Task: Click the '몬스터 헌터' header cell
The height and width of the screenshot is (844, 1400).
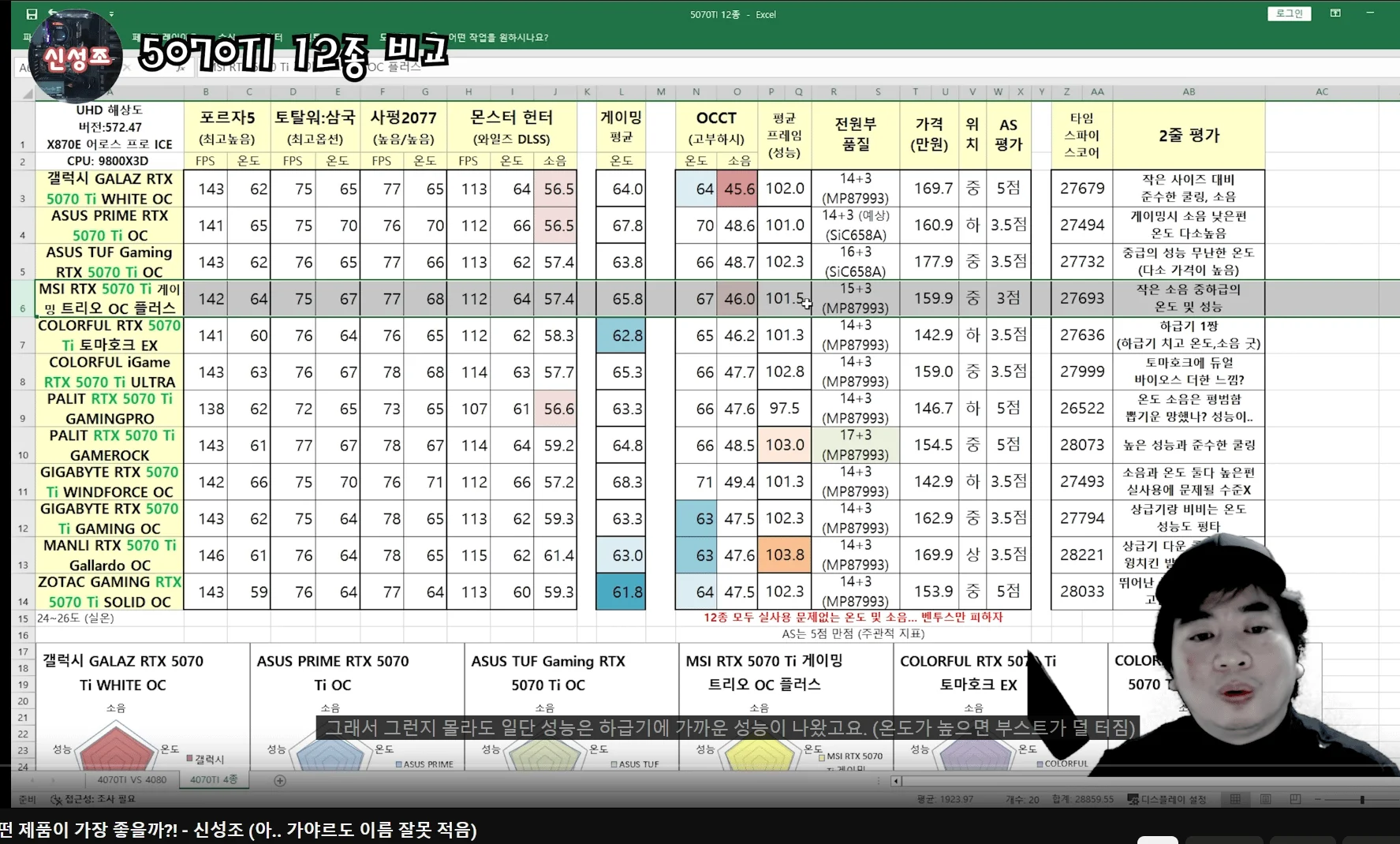Action: (x=511, y=127)
